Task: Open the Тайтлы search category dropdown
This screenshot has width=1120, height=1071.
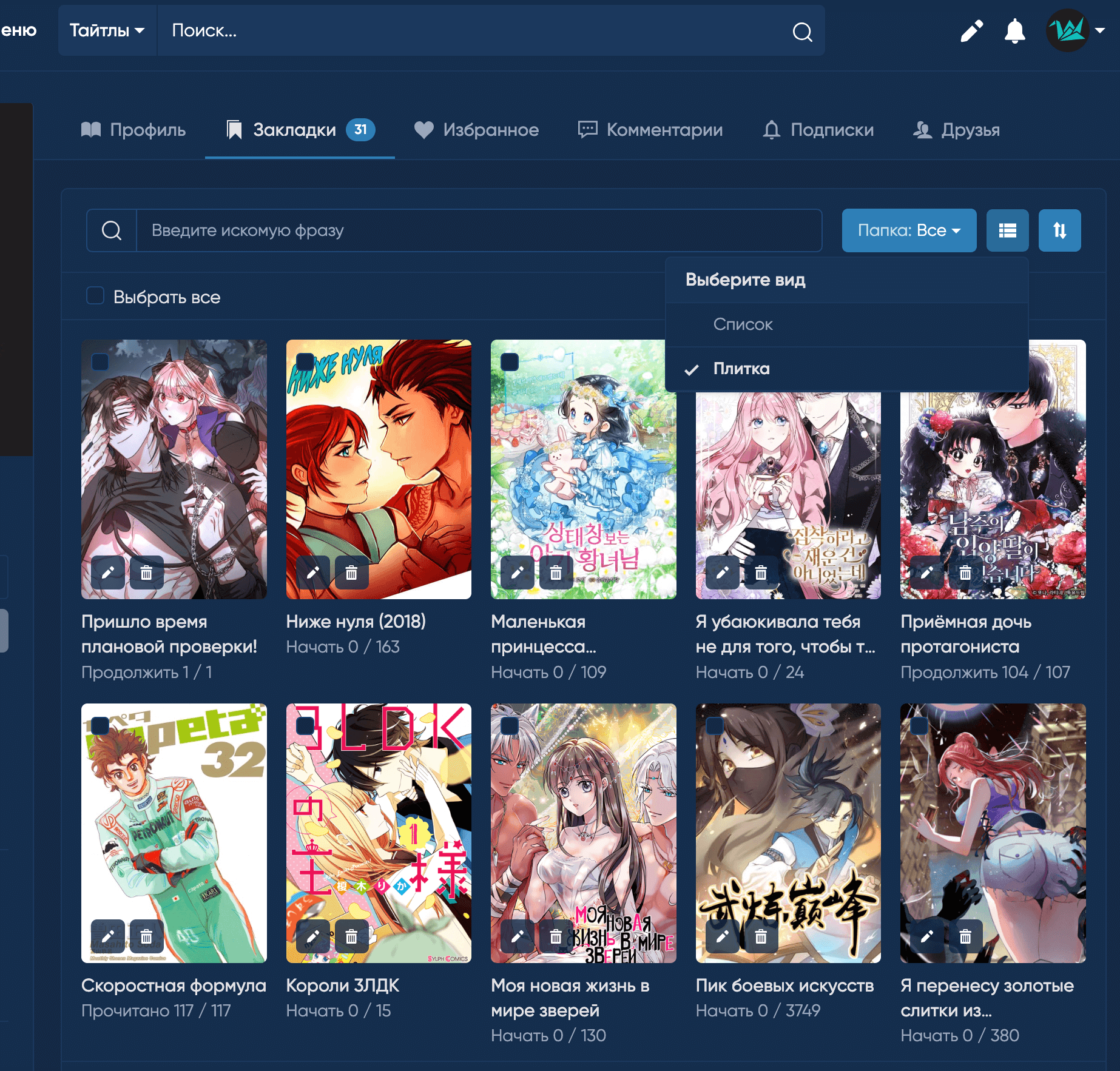Action: pos(107,30)
